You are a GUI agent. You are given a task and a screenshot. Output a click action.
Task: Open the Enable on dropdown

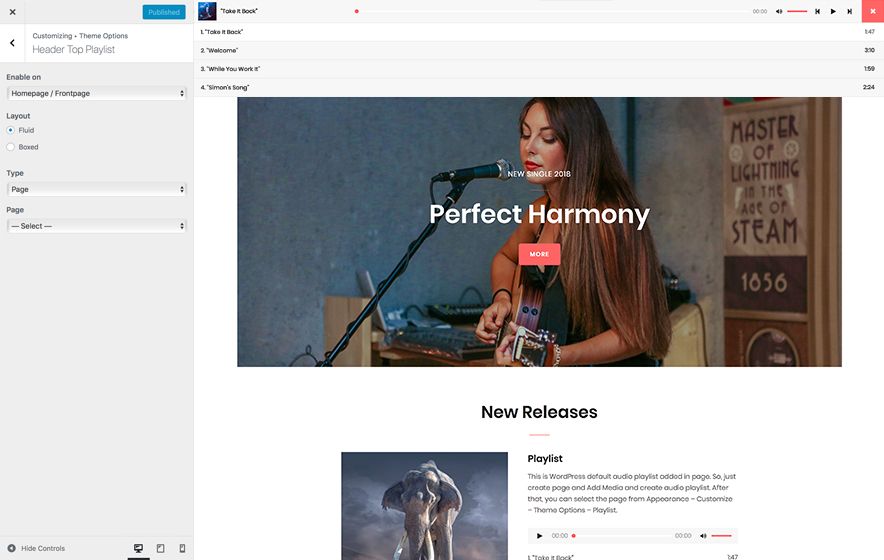96,93
